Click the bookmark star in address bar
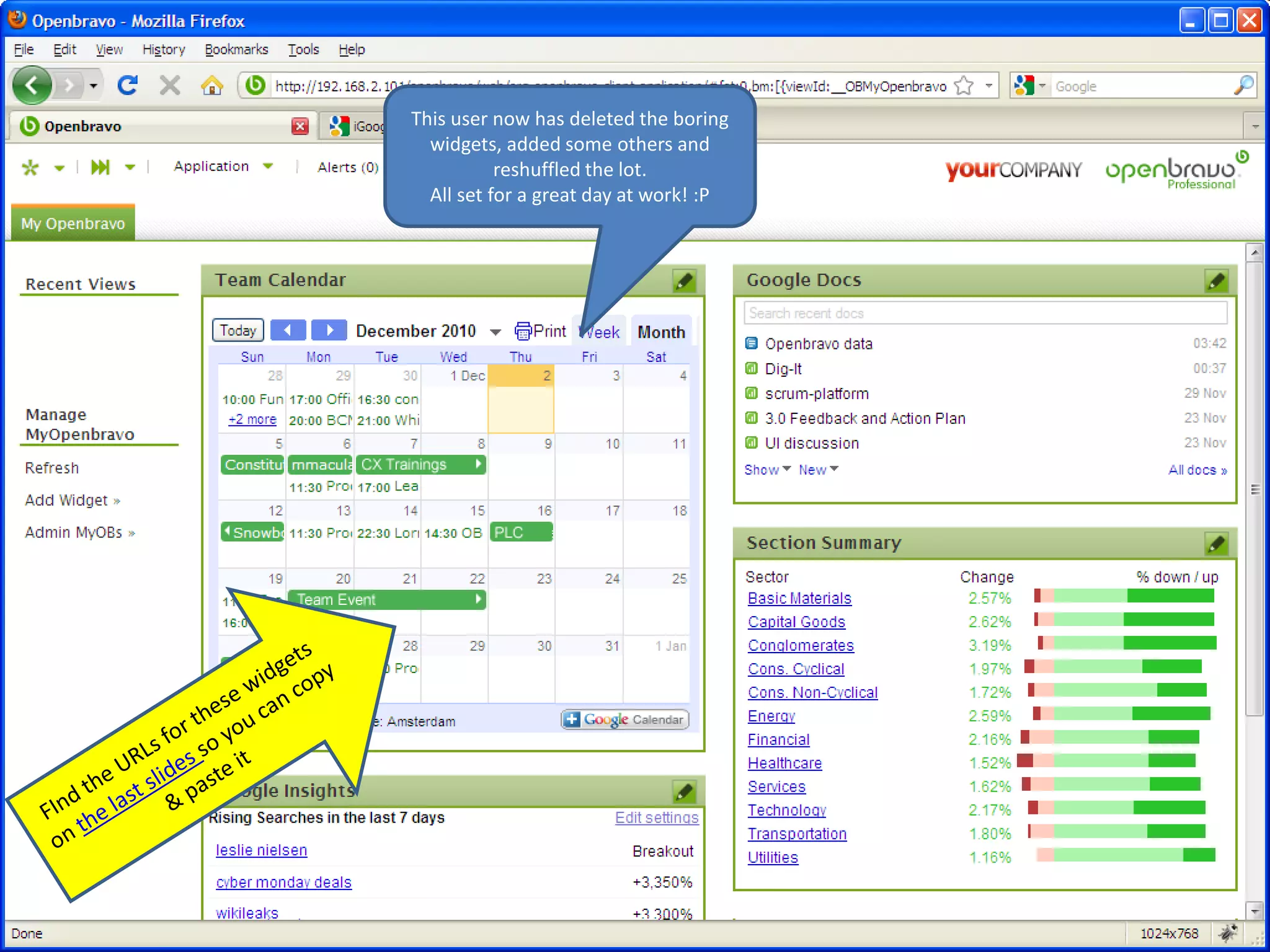This screenshot has width=1270, height=952. pyautogui.click(x=964, y=86)
